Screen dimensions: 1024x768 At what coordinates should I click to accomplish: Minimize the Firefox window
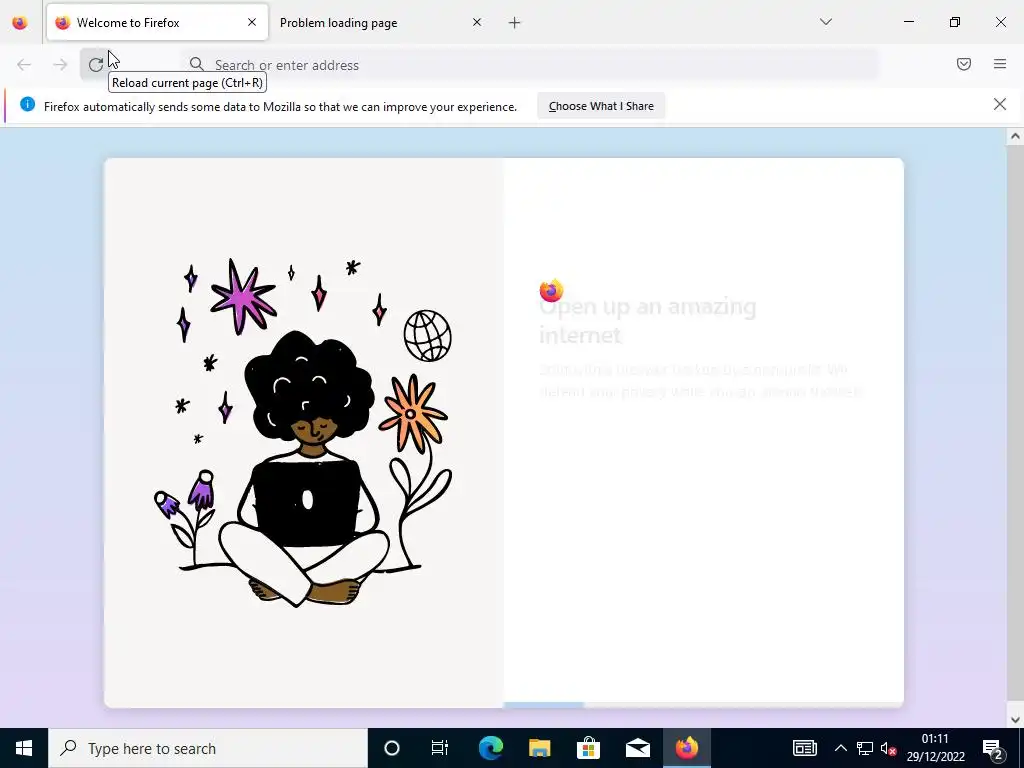coord(909,22)
